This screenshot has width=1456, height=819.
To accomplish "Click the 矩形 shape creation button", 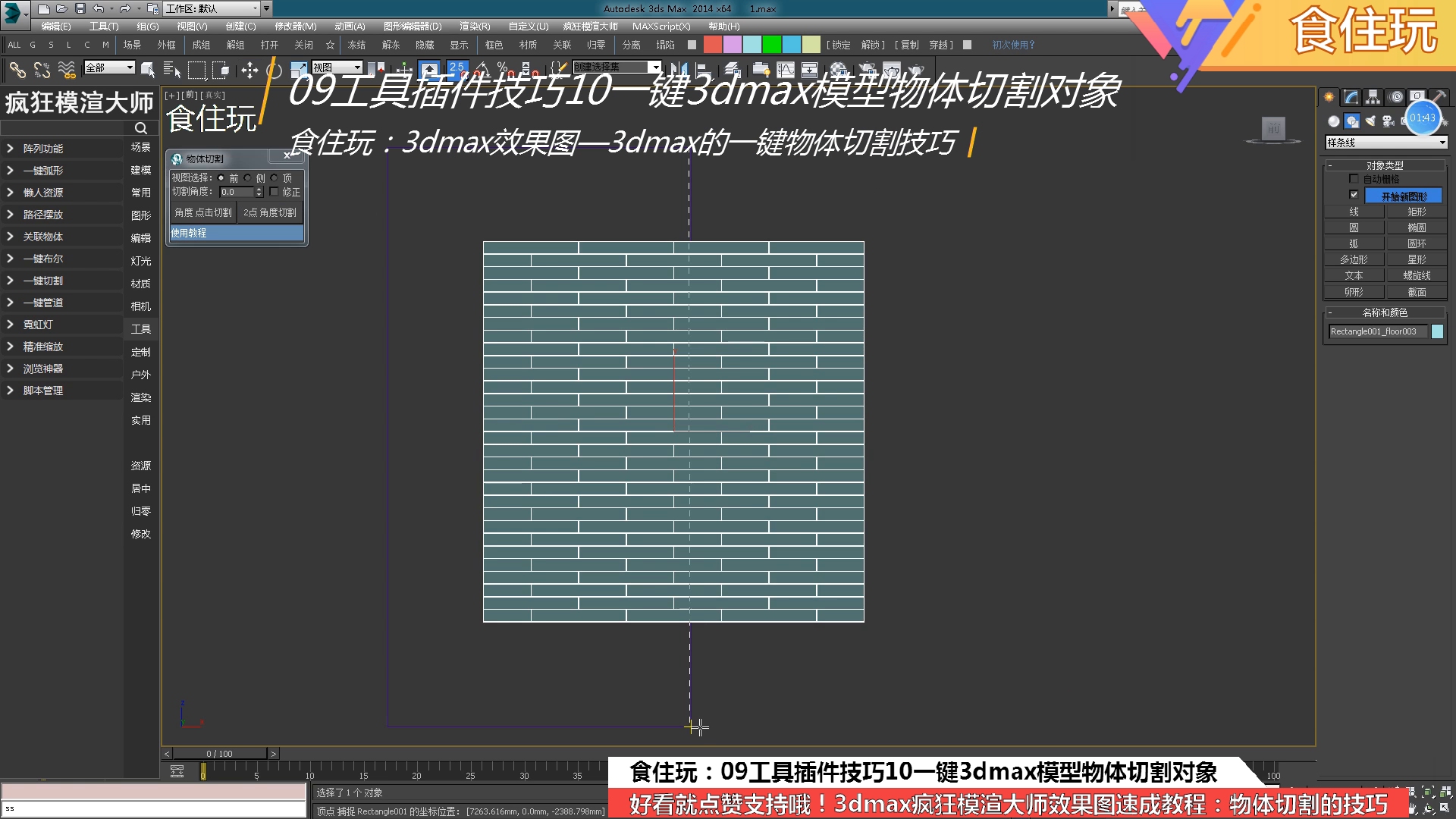I will [1417, 212].
